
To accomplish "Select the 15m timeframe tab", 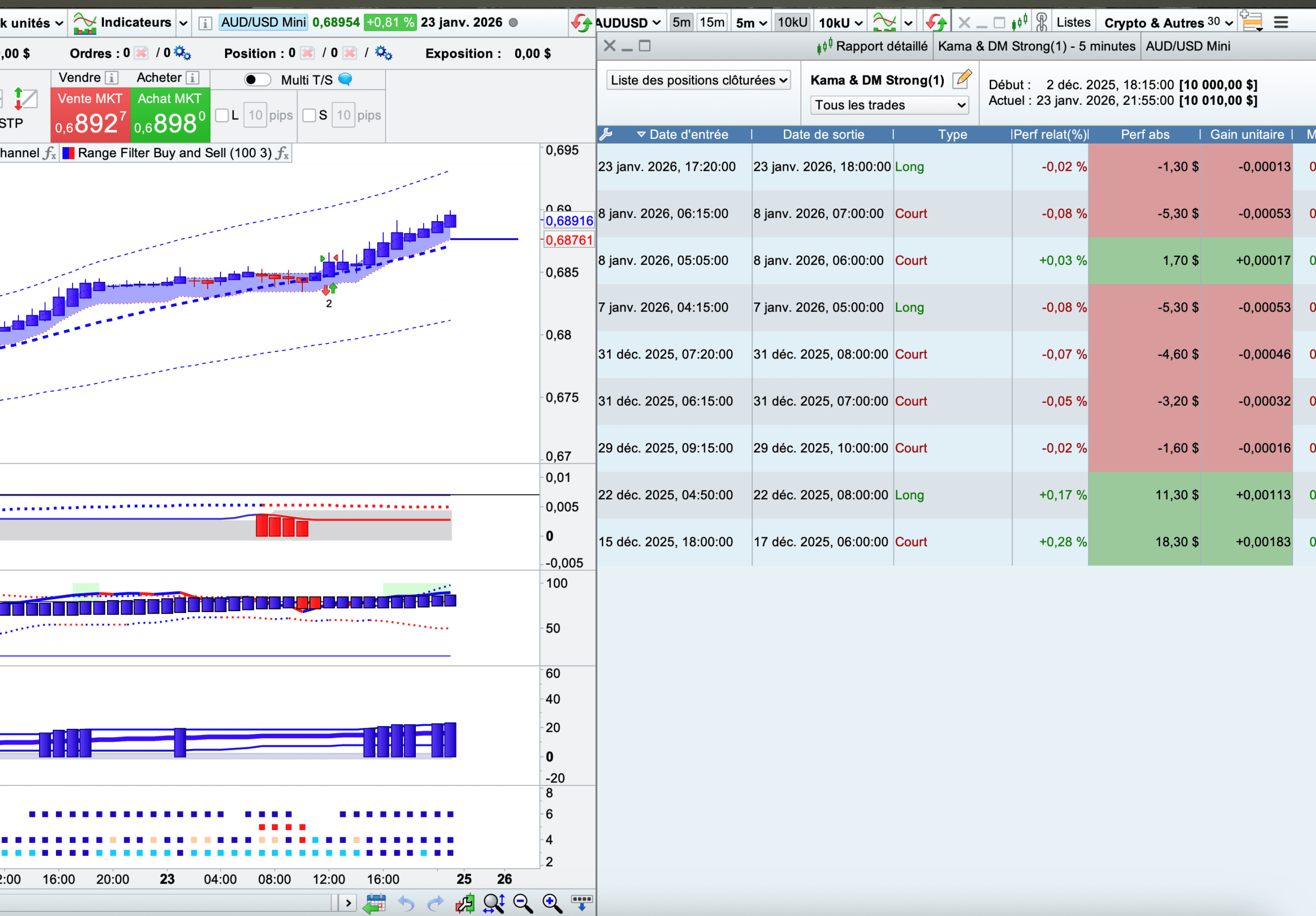I will click(x=712, y=23).
